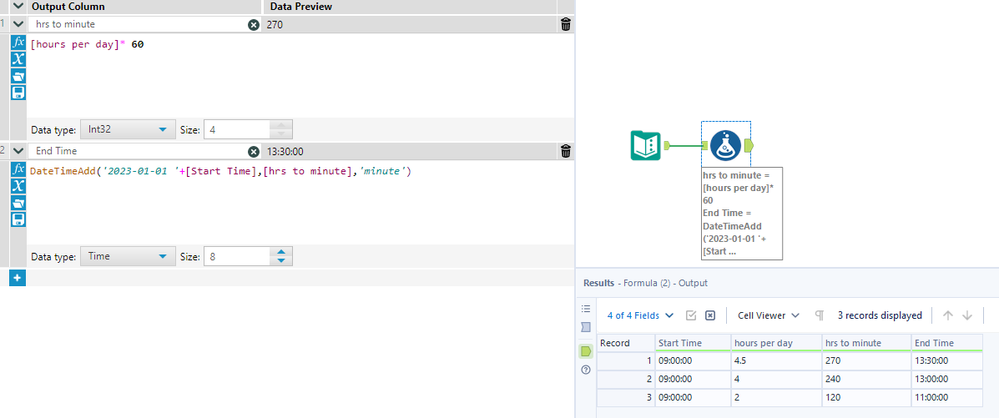This screenshot has width=999, height=418.
Task: Click cell with value 120
Action: click(866, 397)
